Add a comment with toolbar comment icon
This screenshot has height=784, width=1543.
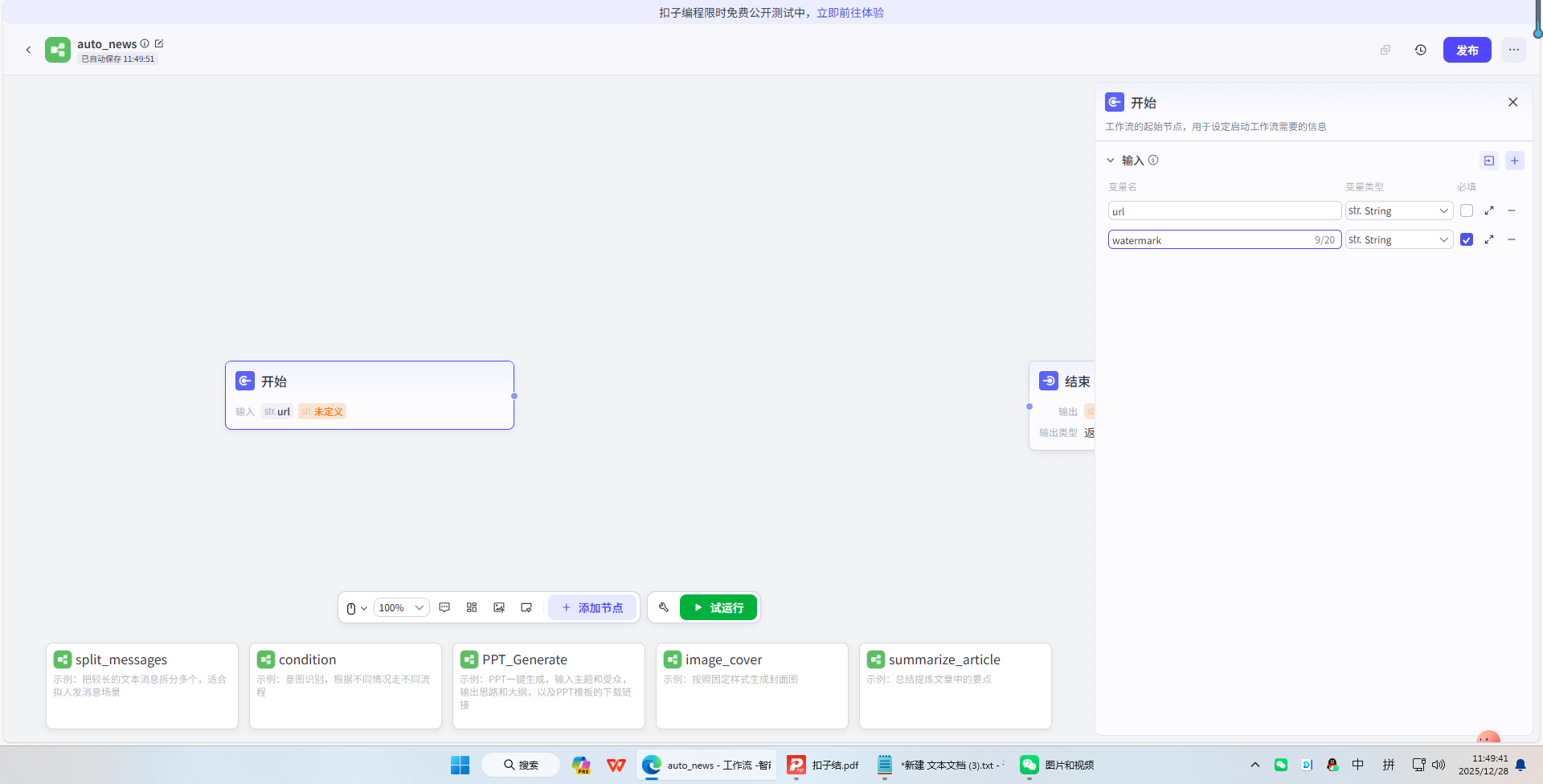(444, 607)
